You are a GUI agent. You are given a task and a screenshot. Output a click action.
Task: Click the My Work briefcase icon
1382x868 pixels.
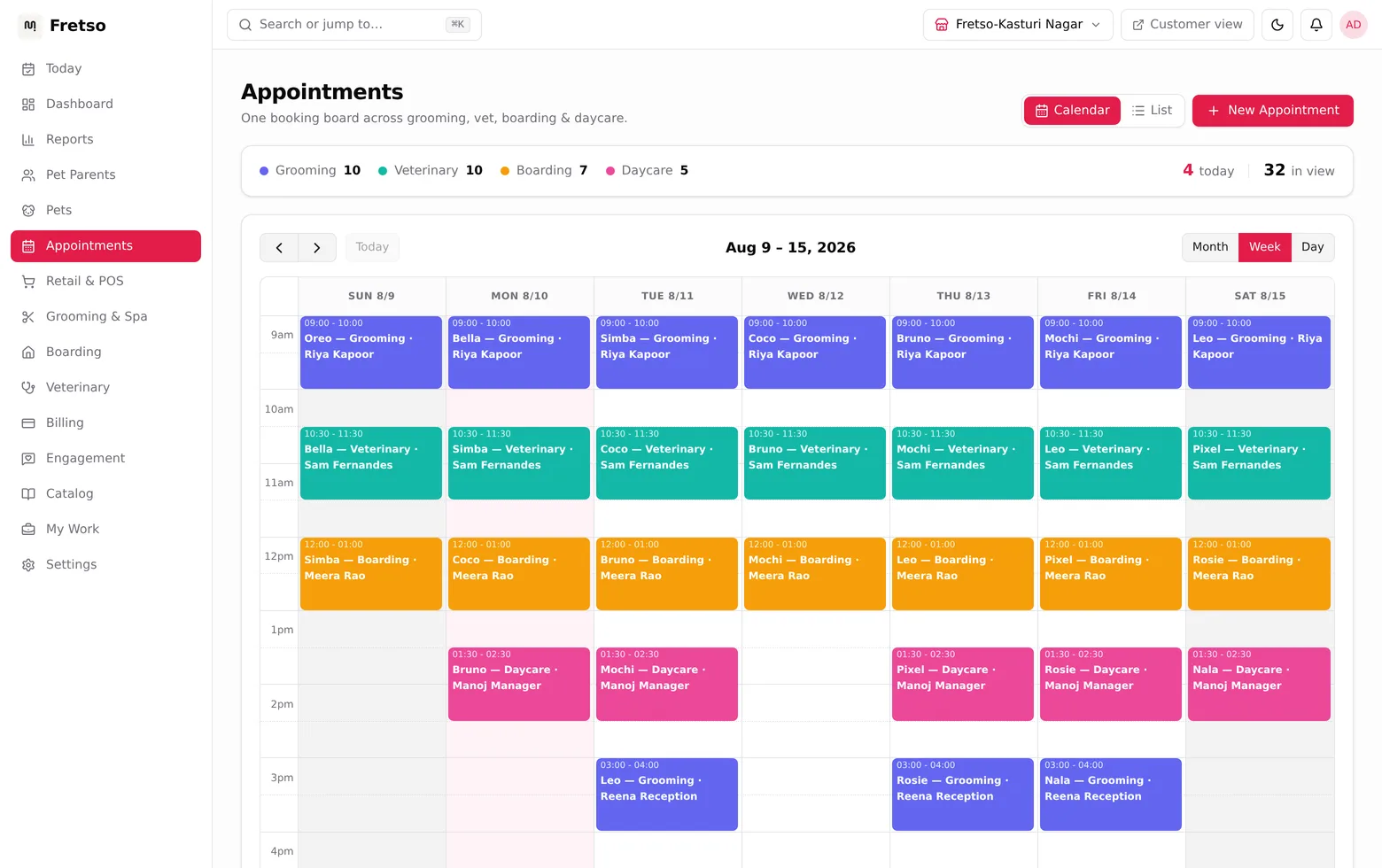pos(28,529)
